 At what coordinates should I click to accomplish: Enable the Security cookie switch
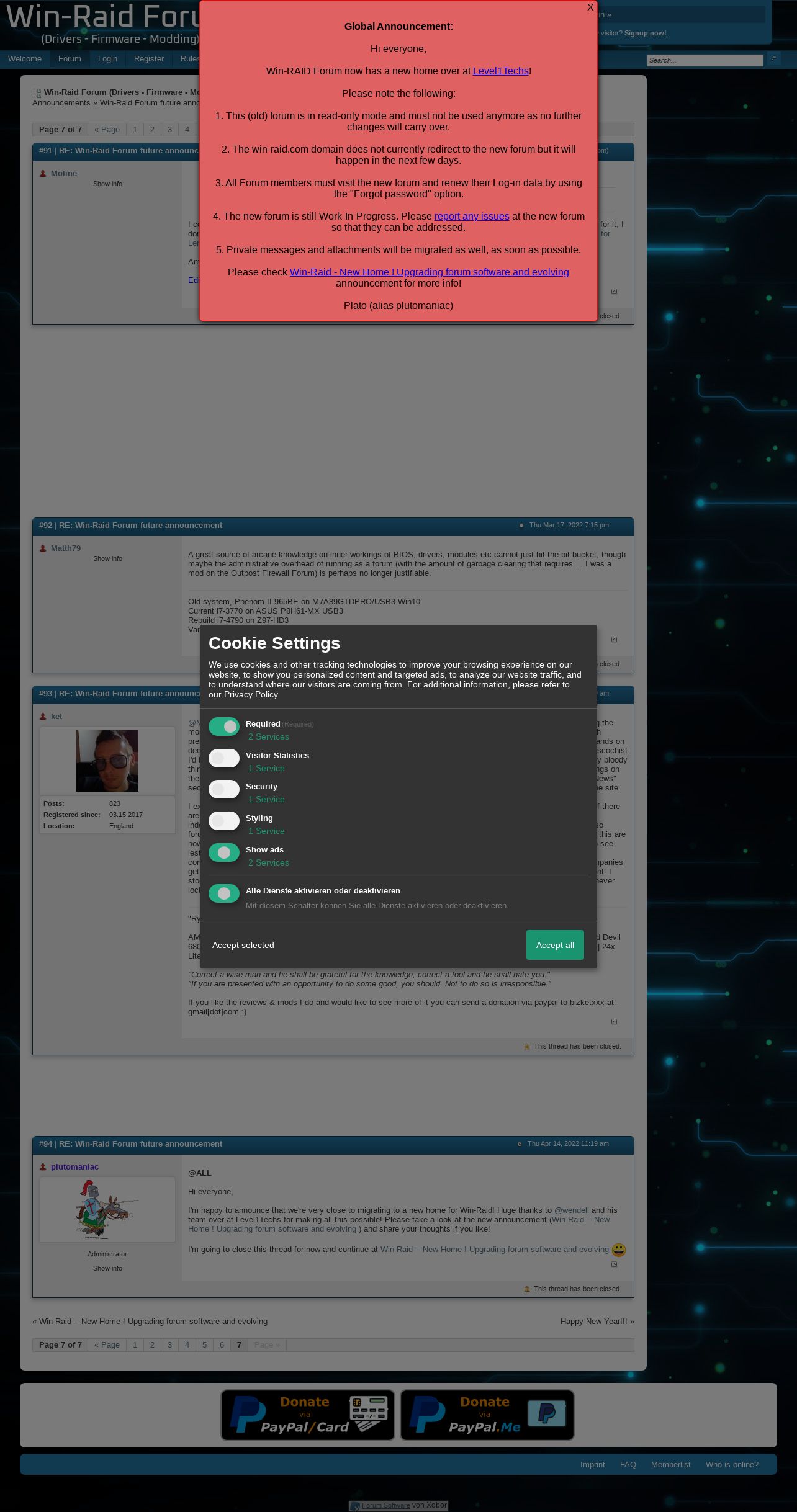(224, 789)
